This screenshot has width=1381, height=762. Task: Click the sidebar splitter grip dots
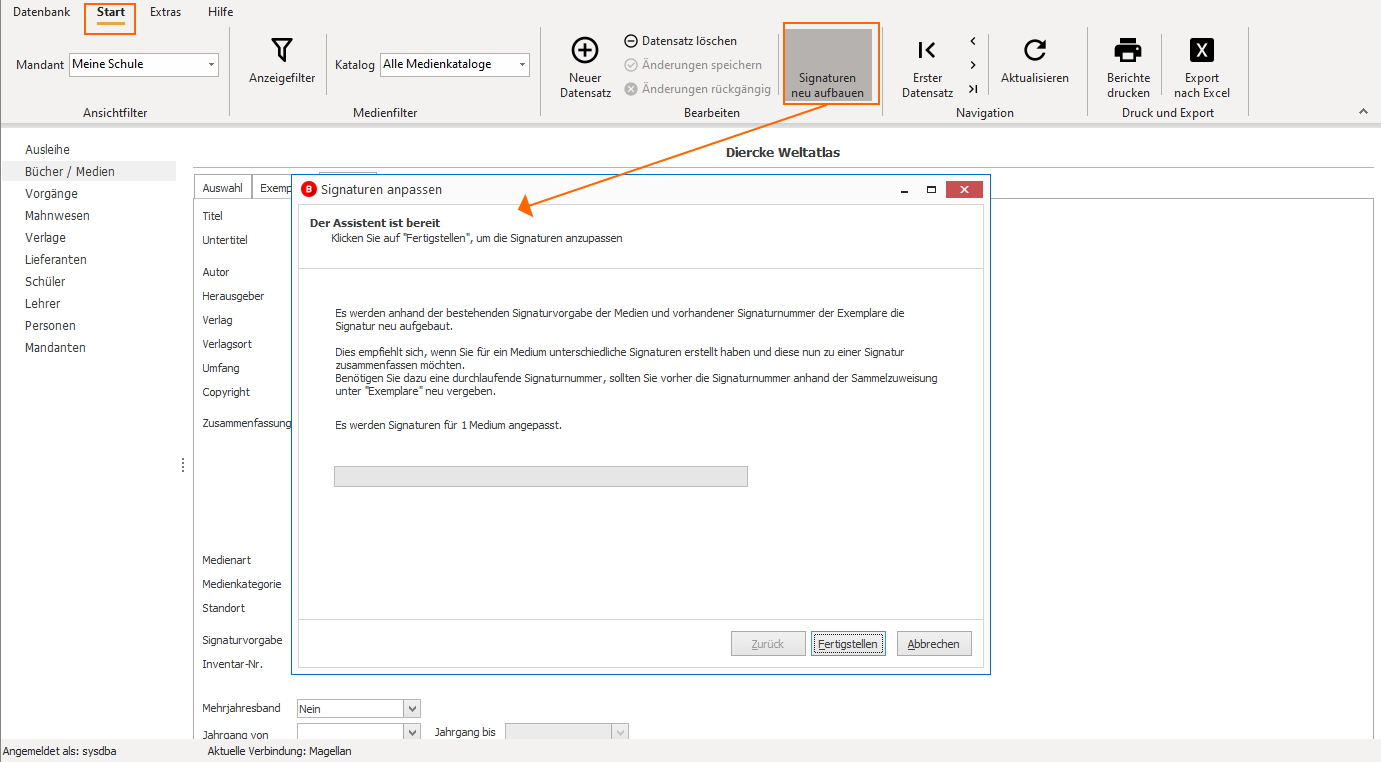point(183,465)
